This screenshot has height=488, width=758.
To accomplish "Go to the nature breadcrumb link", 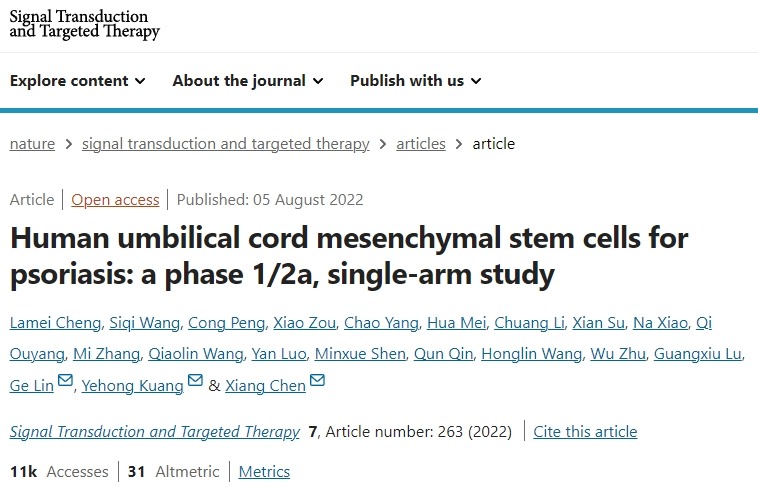I will (32, 144).
